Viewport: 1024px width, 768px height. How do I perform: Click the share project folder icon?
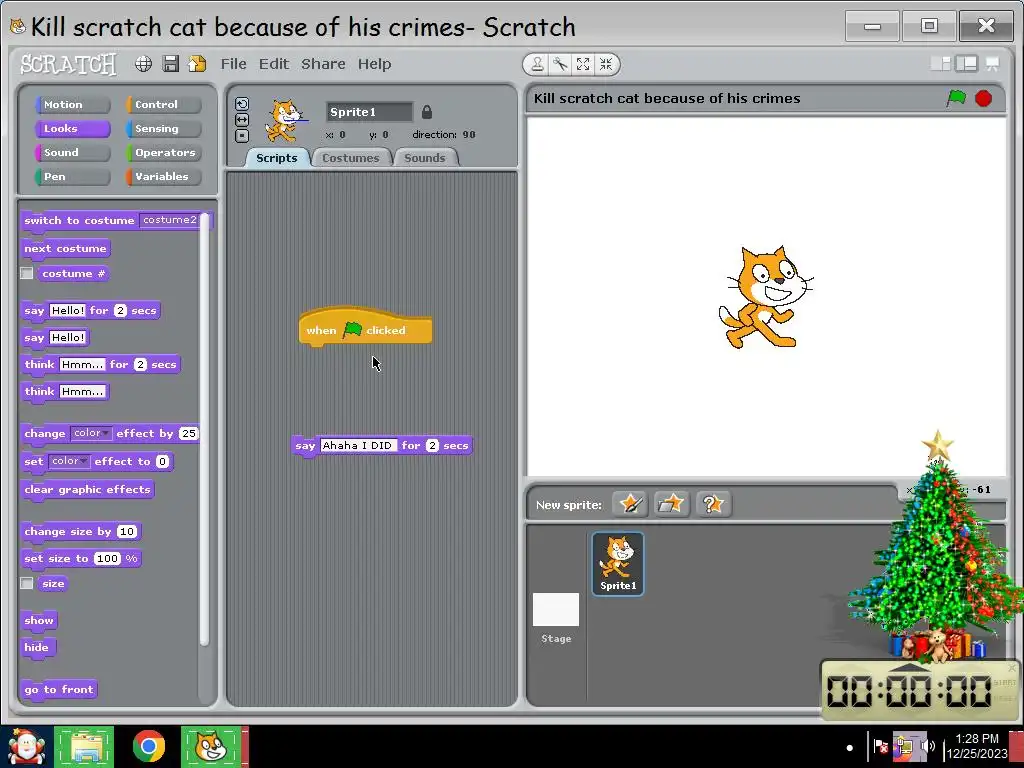pyautogui.click(x=197, y=63)
